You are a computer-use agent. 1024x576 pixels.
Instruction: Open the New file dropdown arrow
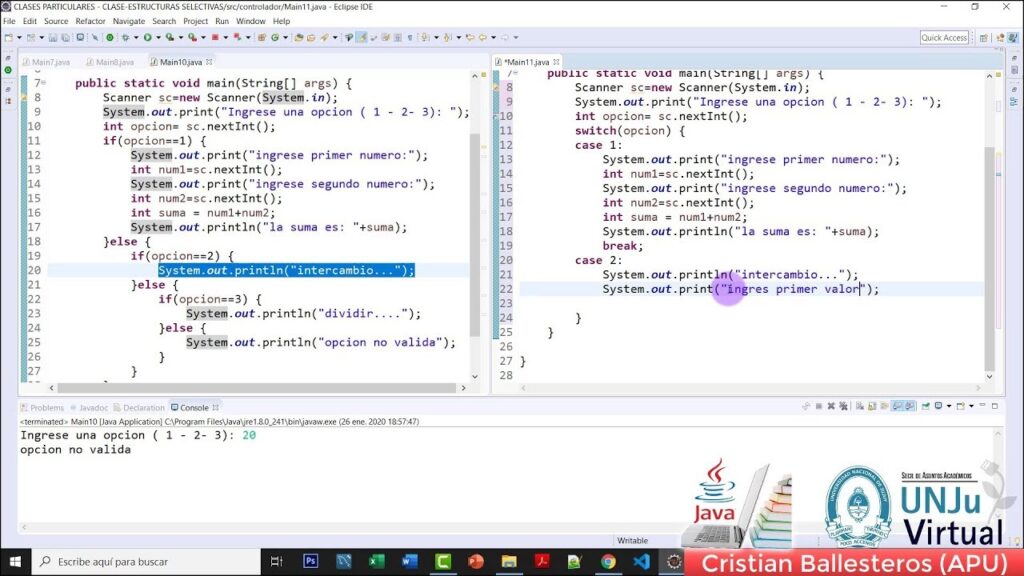pyautogui.click(x=18, y=38)
